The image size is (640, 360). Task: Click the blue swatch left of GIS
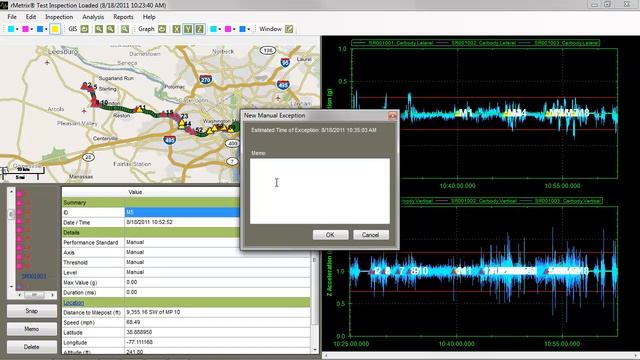pyautogui.click(x=40, y=29)
